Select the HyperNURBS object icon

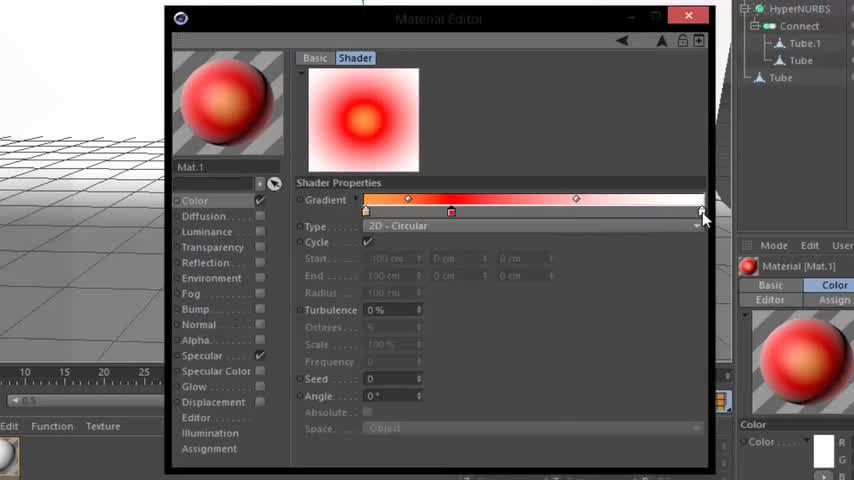point(759,9)
